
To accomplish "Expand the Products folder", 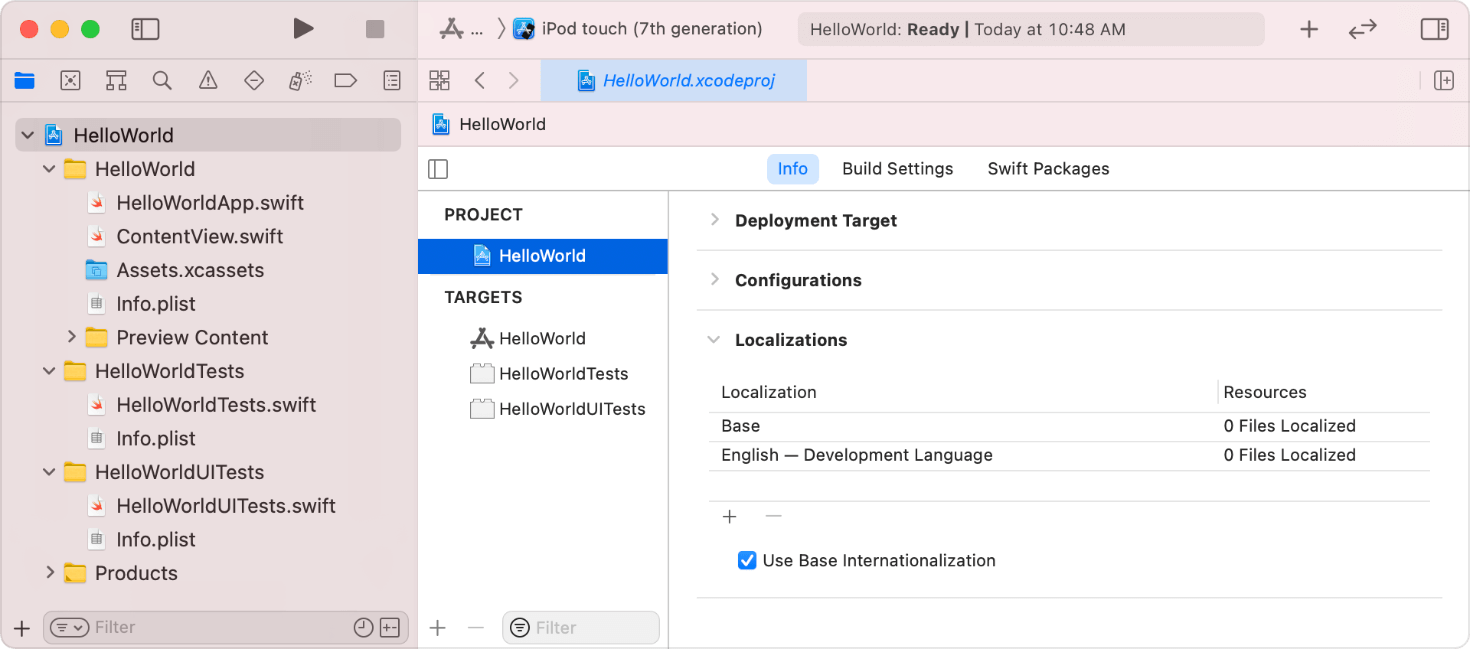I will [49, 573].
